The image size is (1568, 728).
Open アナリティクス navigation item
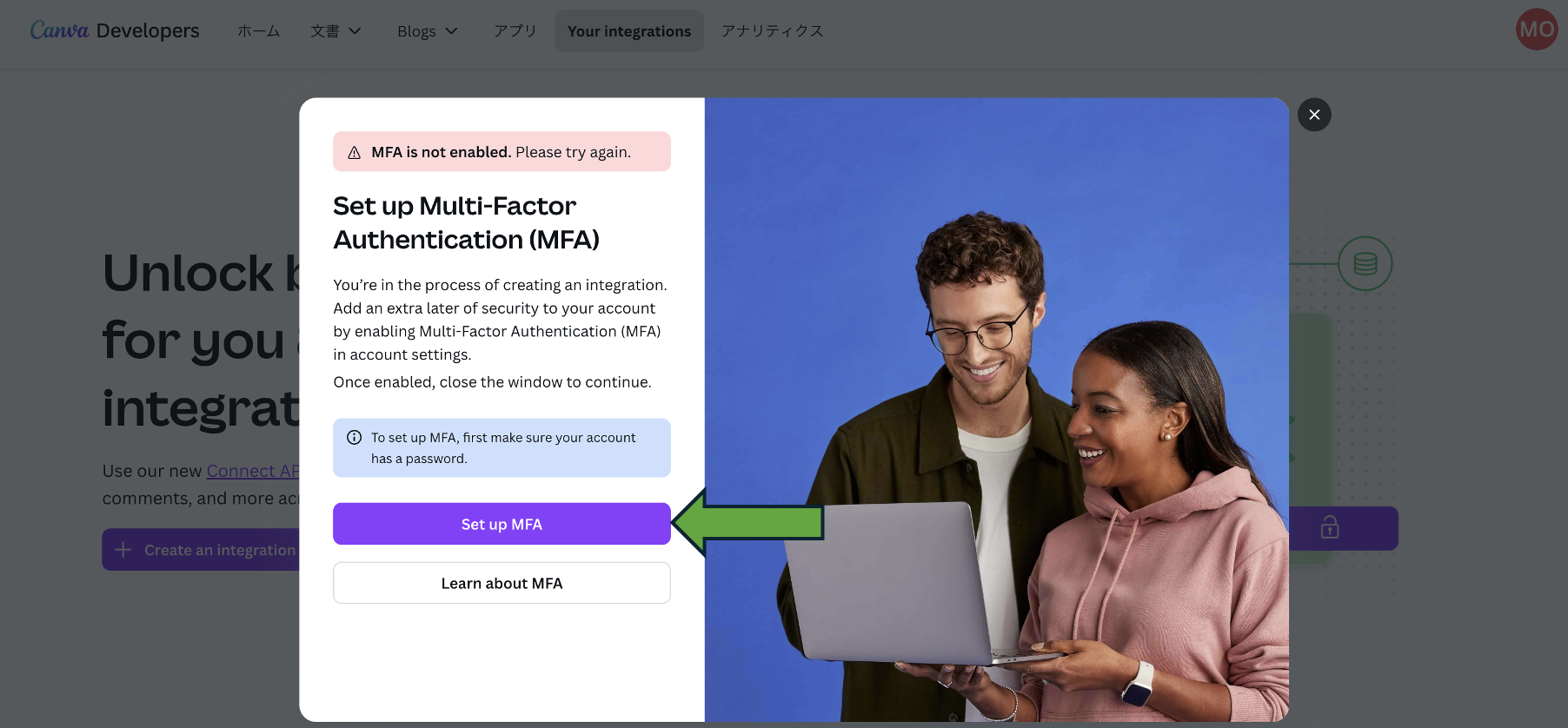point(772,31)
